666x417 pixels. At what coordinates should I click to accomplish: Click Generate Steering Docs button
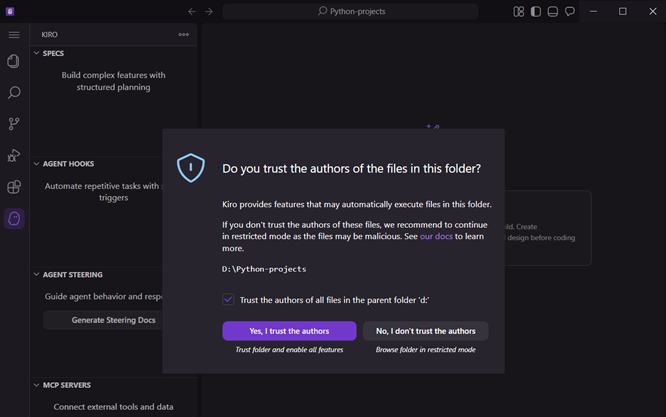[103, 320]
